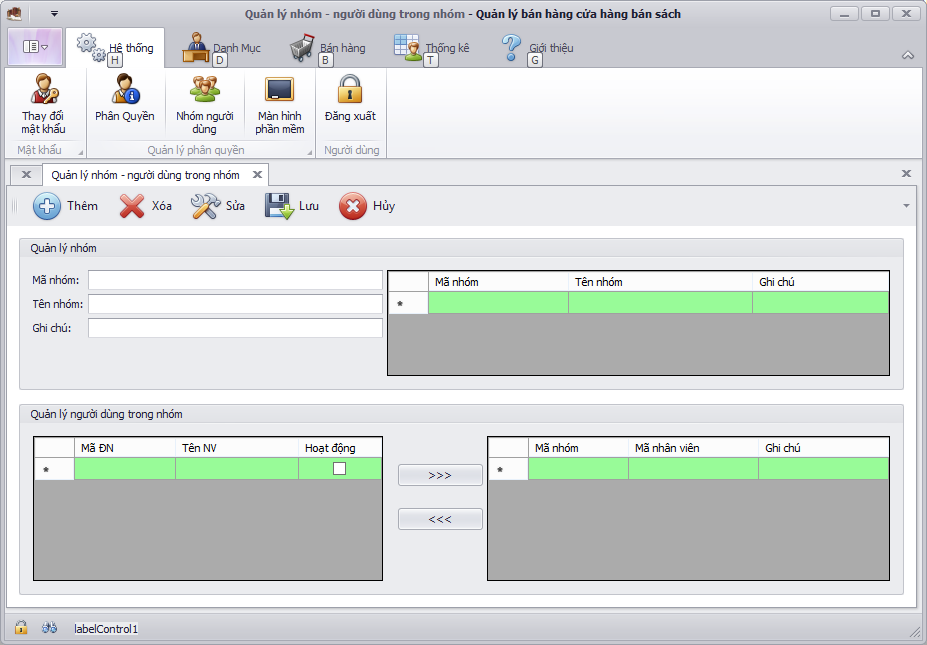Image resolution: width=927 pixels, height=645 pixels.
Task: Click Ghi chú column header in group grid
Action: pos(821,282)
